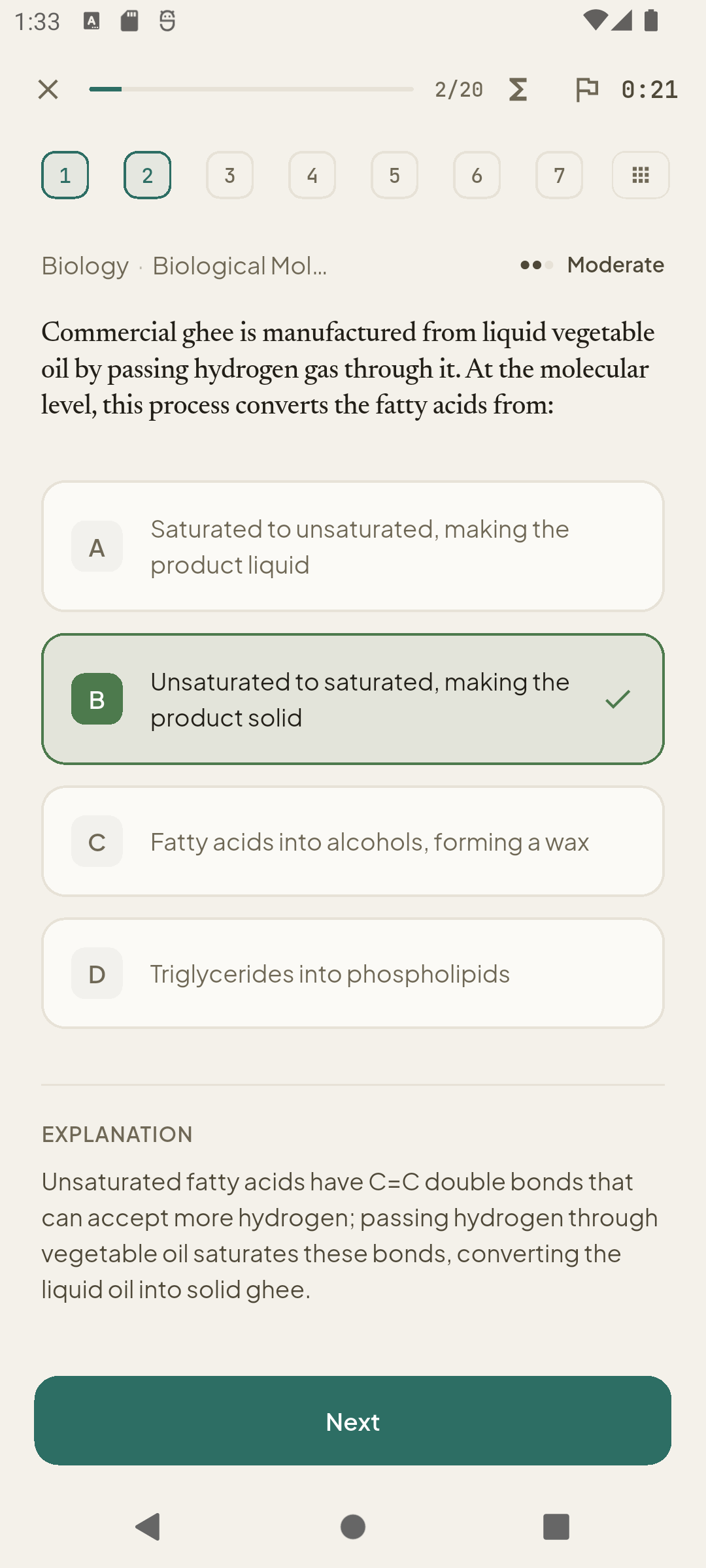Go to question 7 in the navigator

pos(560,175)
